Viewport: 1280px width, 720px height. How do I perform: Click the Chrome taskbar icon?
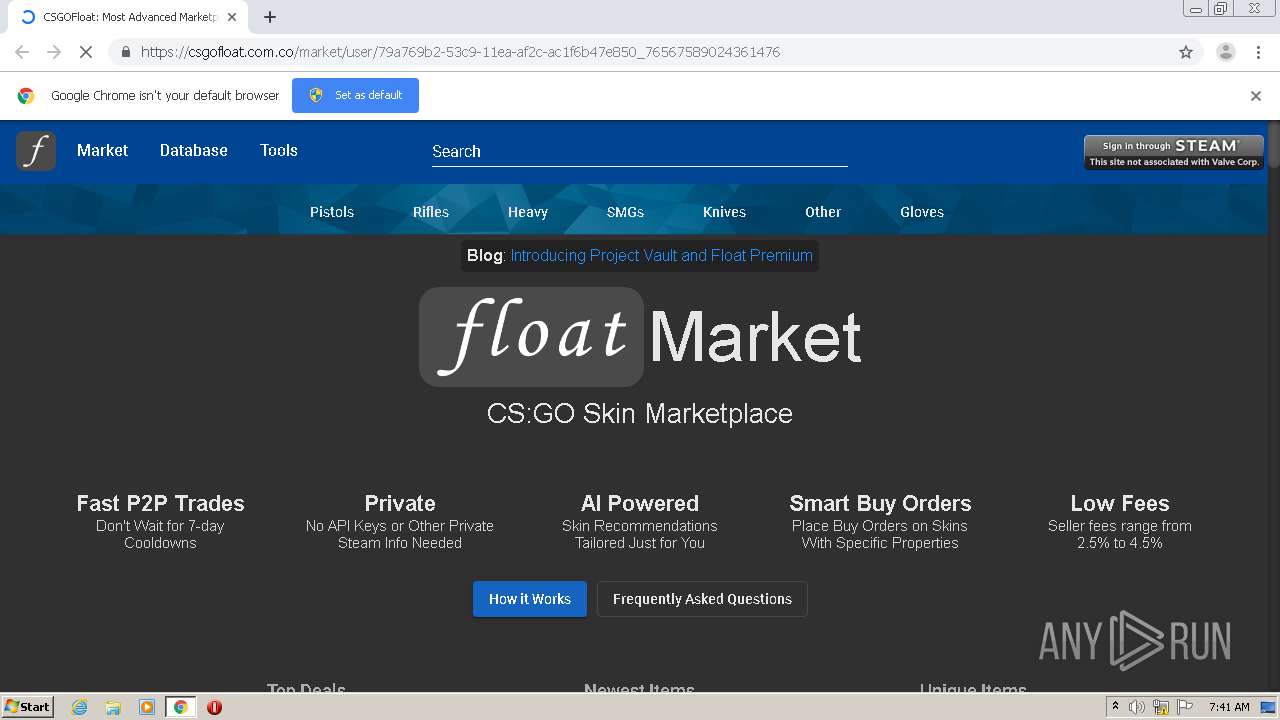click(x=181, y=707)
